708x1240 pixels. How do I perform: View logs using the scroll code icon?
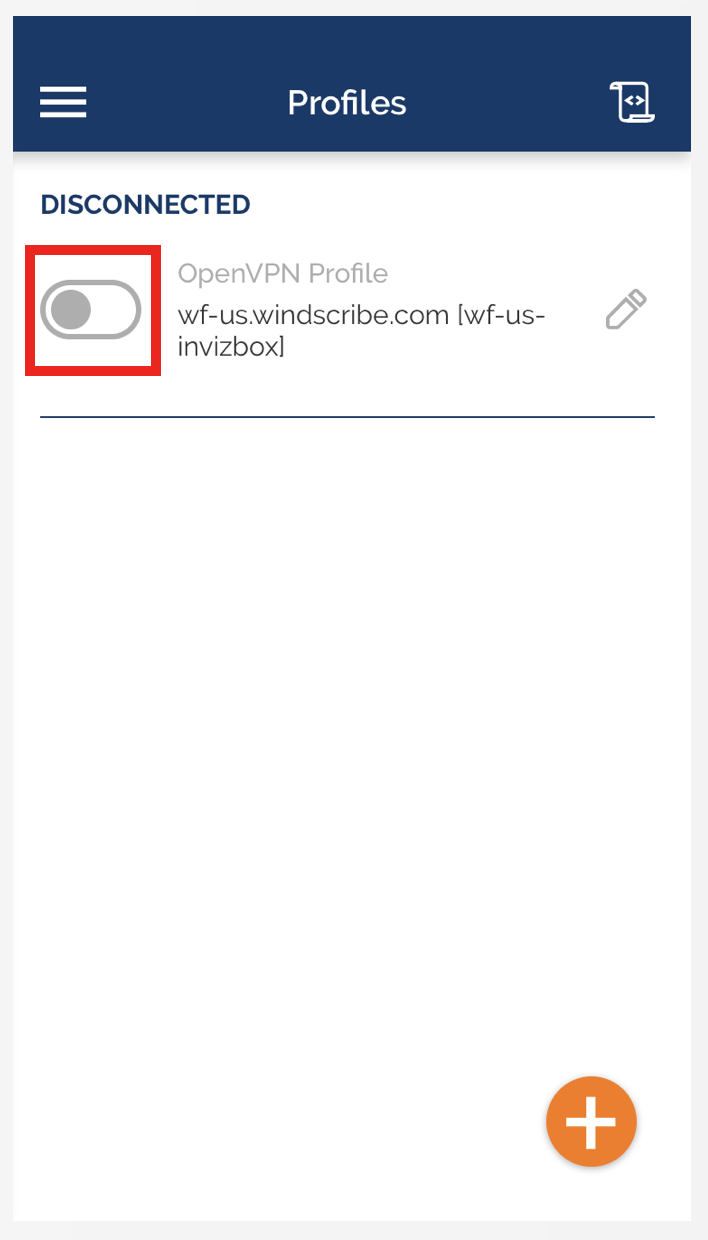click(631, 102)
